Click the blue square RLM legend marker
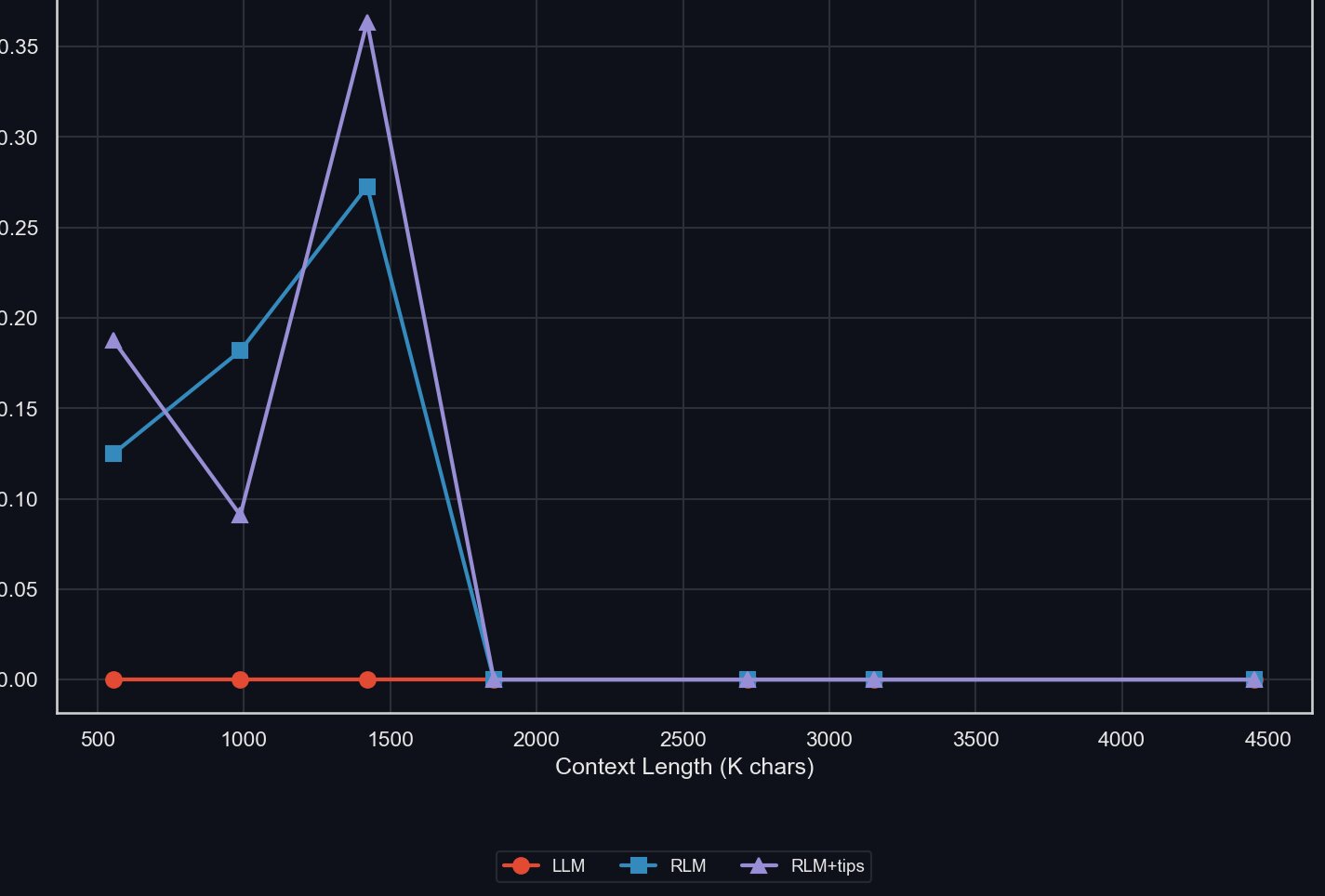The height and width of the screenshot is (896, 1325). tap(639, 865)
